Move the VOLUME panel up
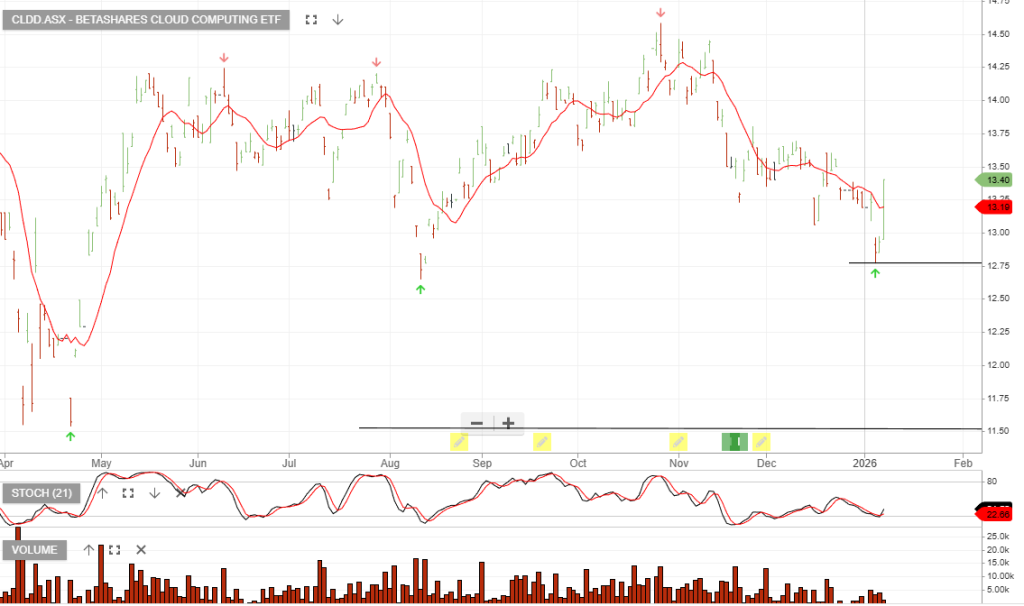This screenshot has height=606, width=1024. click(x=88, y=549)
